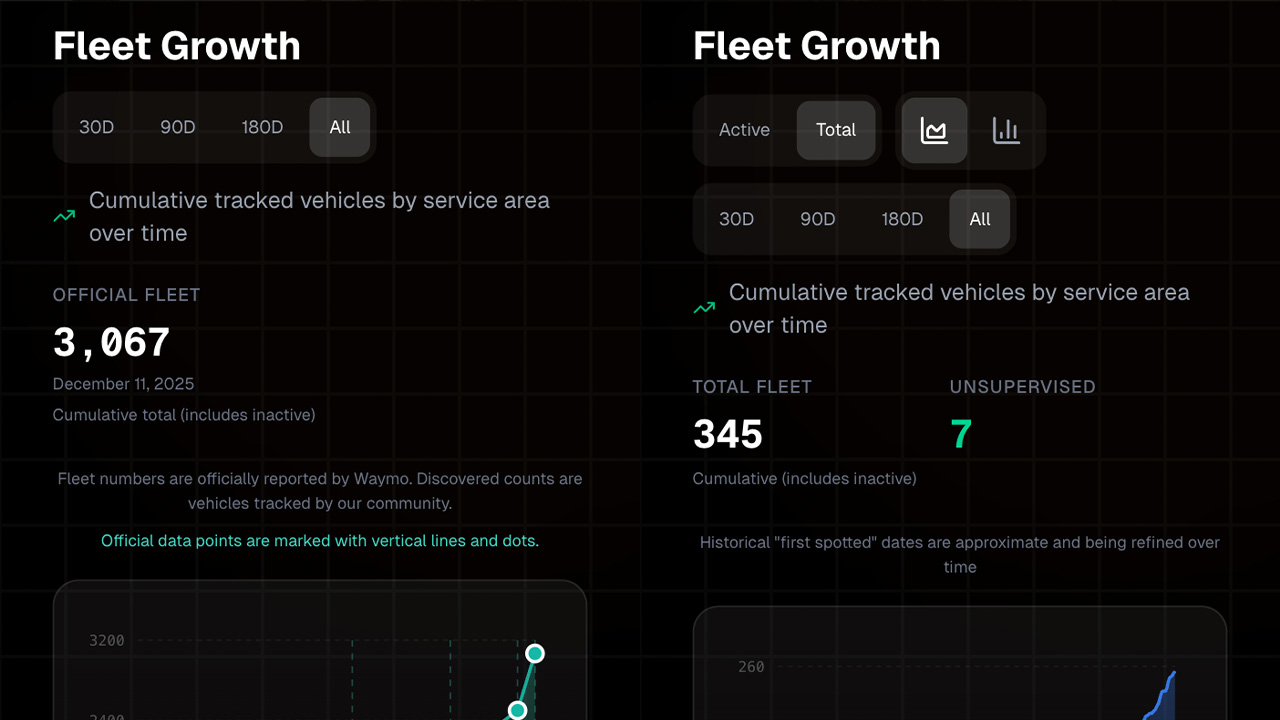Screen dimensions: 1280x720
Task: Switch to the area chart view icon
Action: [x=934, y=130]
